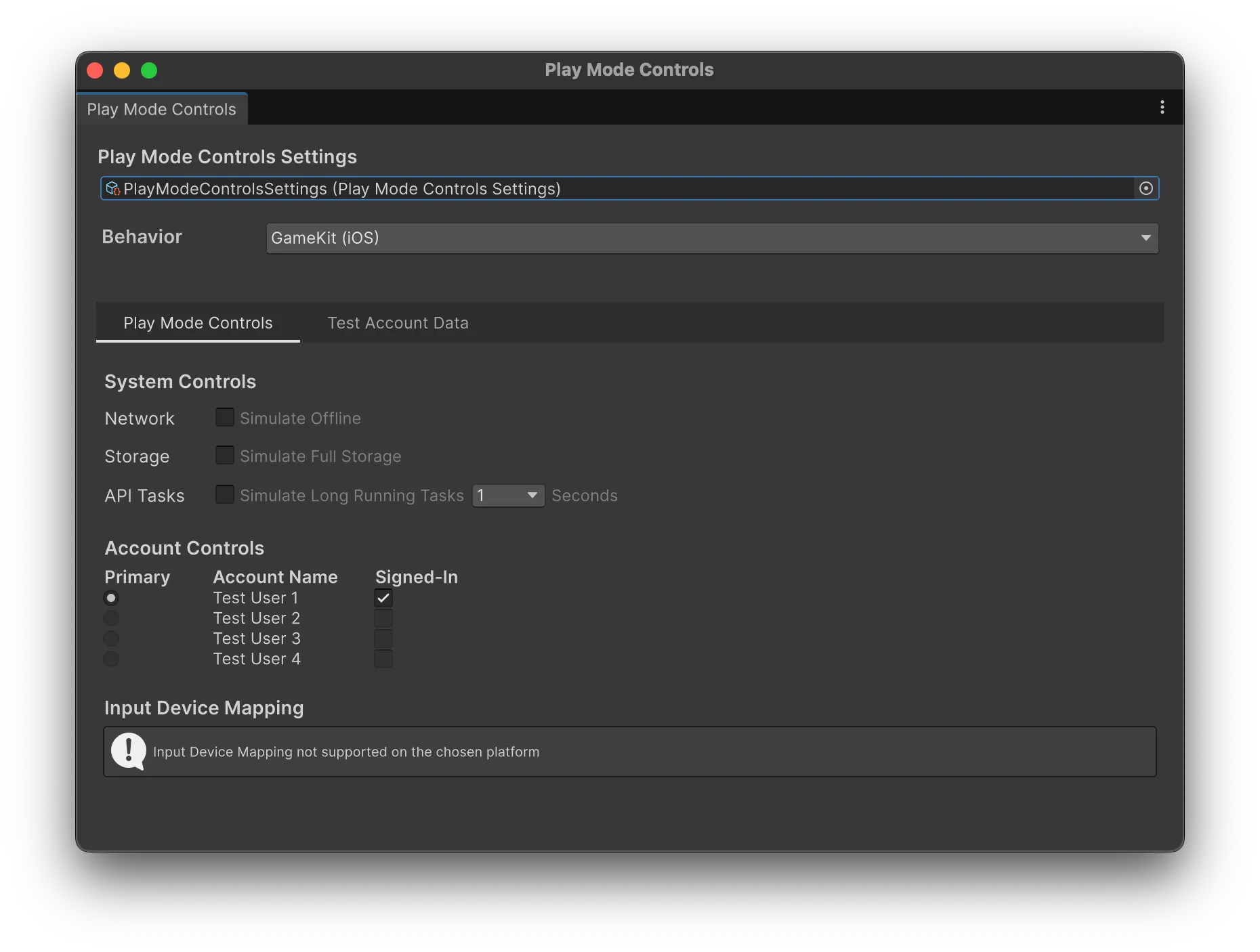Click the Test User 3 account name
1260x952 pixels.
(256, 639)
